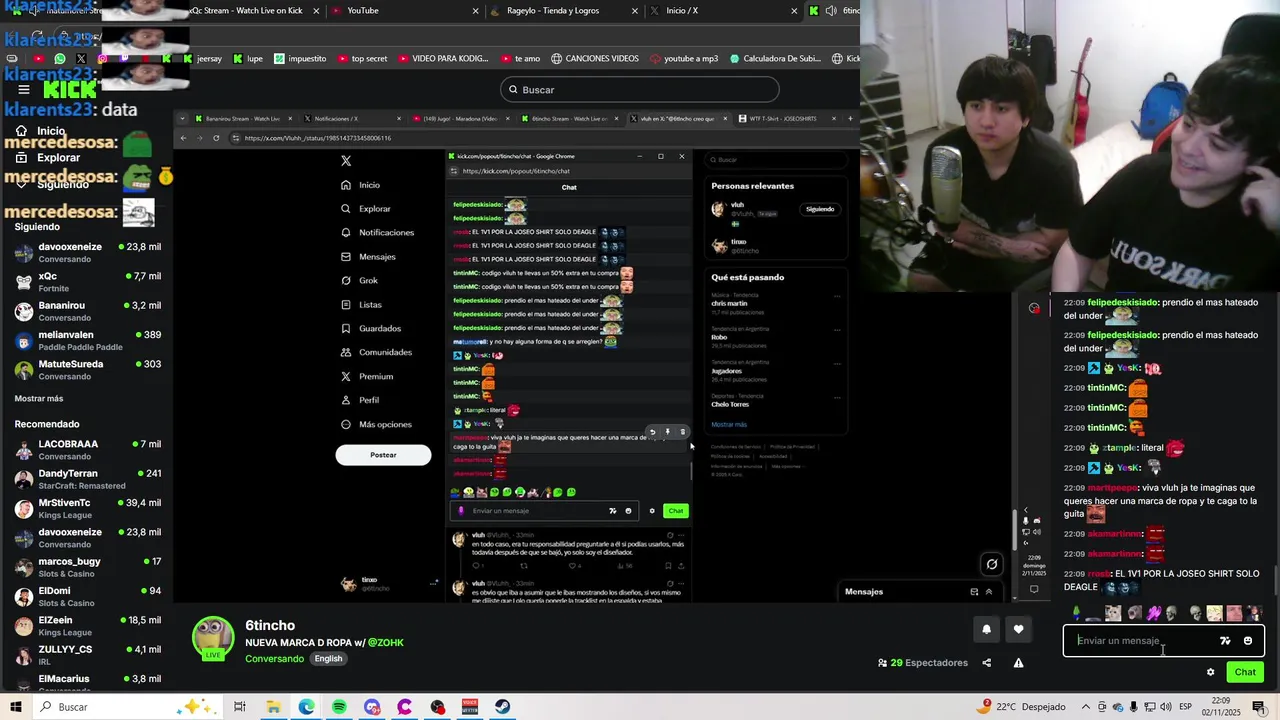Image resolution: width=1280 pixels, height=720 pixels.
Task: Open Mensajes pop-out icon in stream
Action: coord(974,592)
